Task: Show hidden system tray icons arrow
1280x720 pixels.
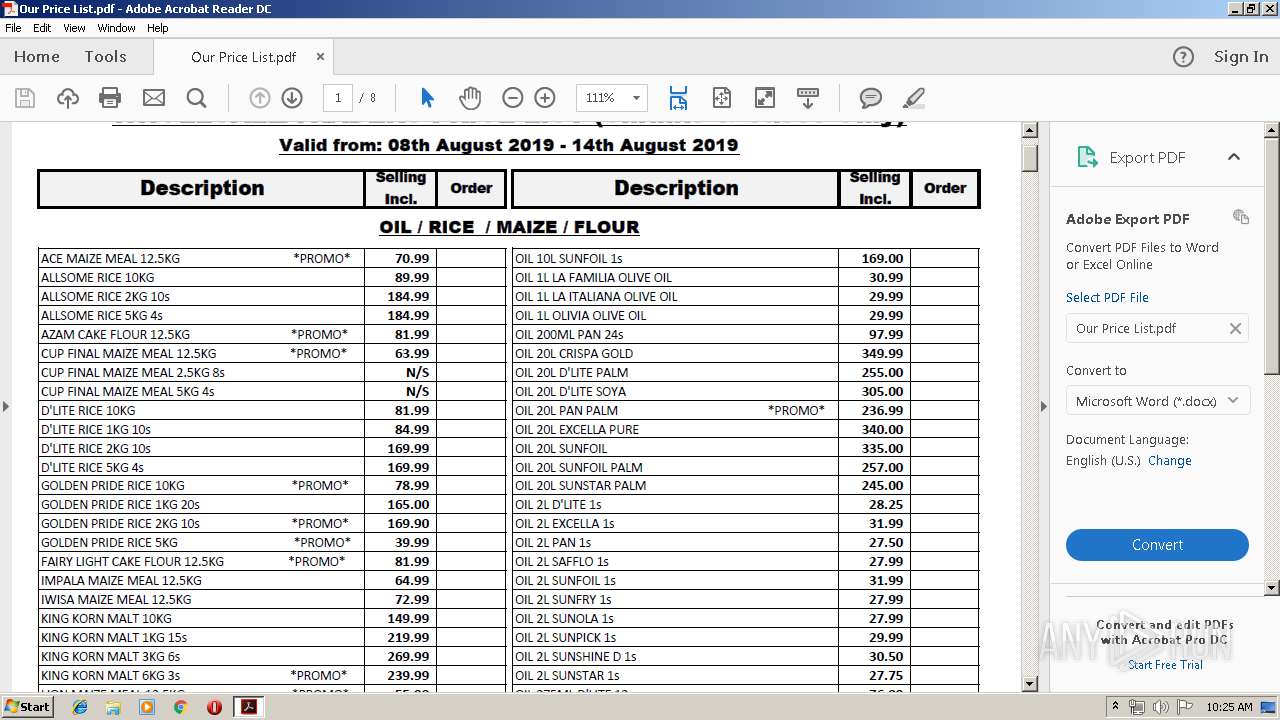Action: coord(1115,707)
